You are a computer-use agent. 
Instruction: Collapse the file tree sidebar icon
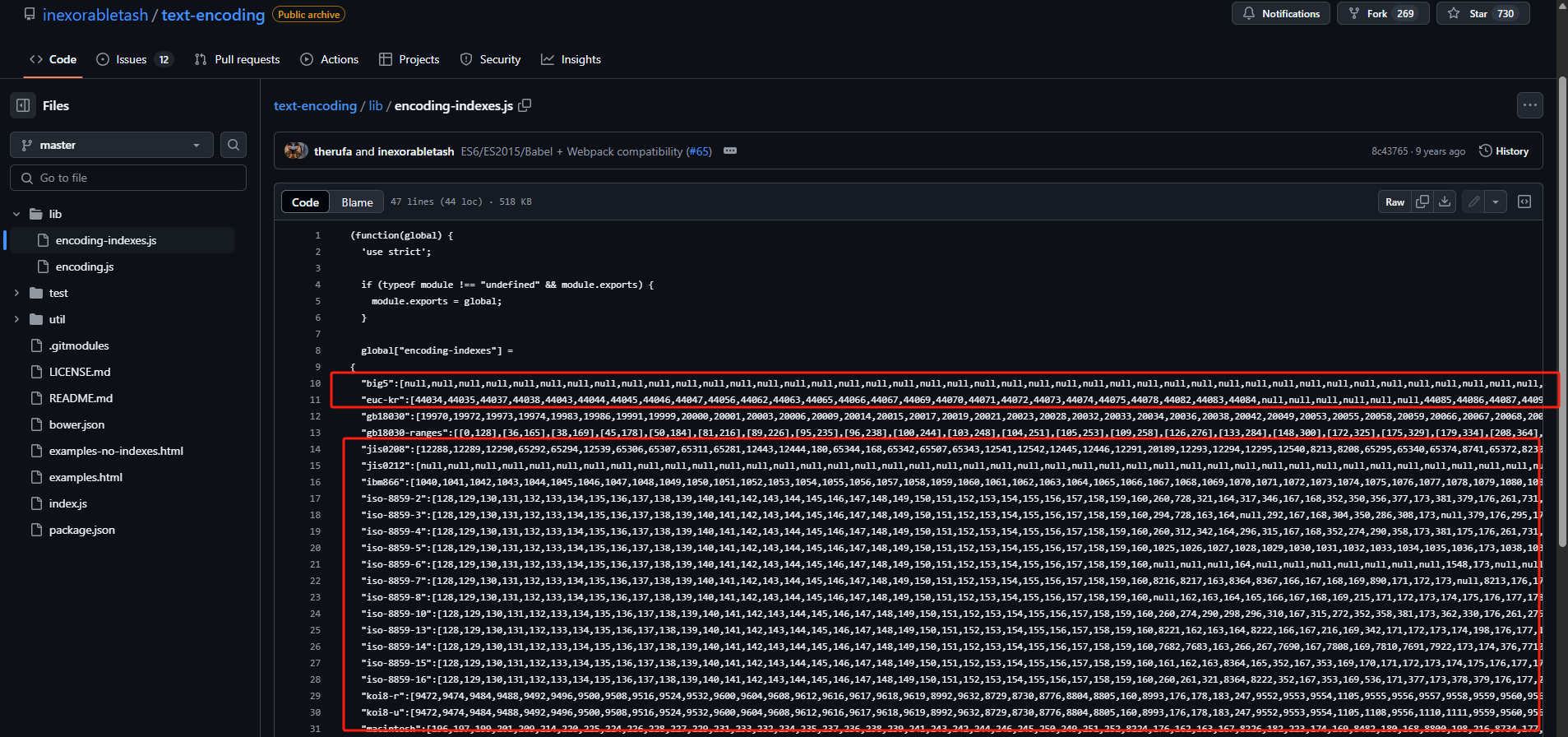click(x=23, y=105)
